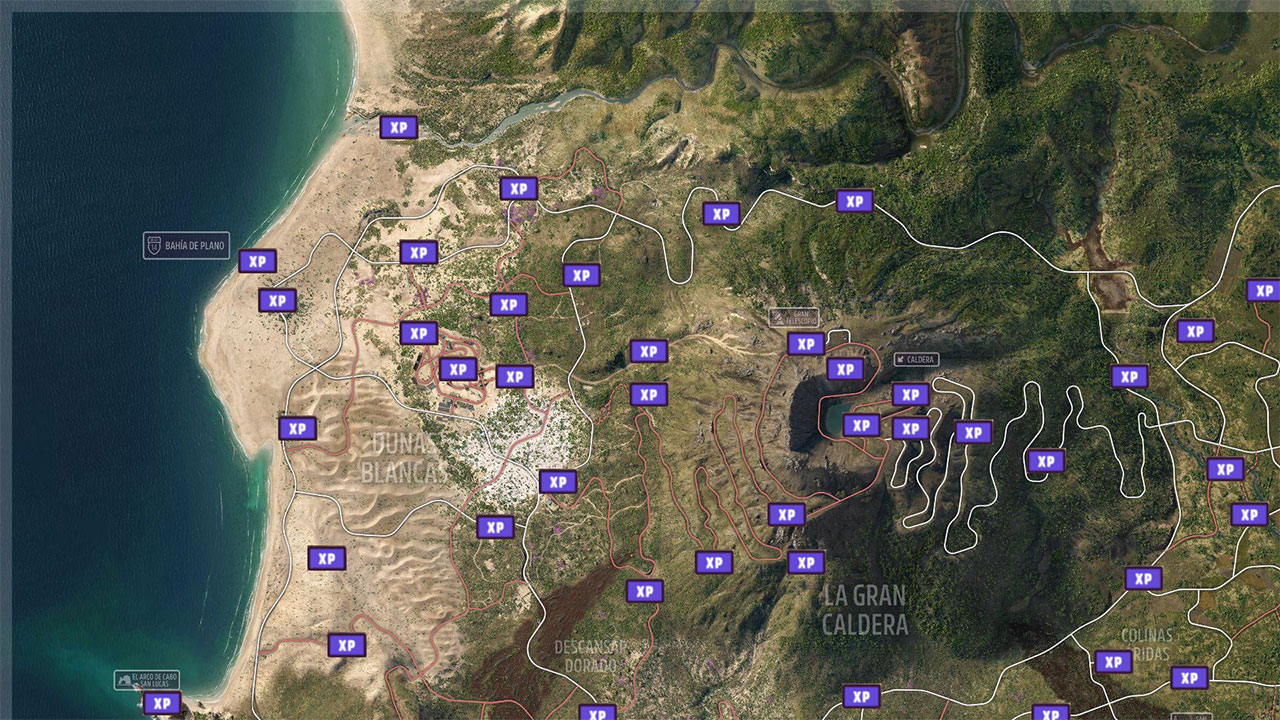Click XP marker directly below Gran Telescopio label
This screenshot has width=1280, height=720.
(806, 344)
